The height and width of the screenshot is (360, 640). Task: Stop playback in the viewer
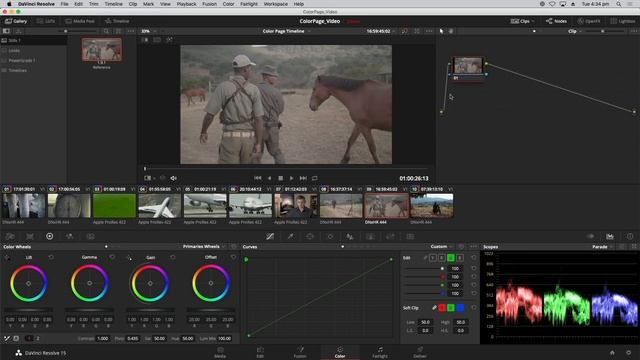[x=280, y=178]
